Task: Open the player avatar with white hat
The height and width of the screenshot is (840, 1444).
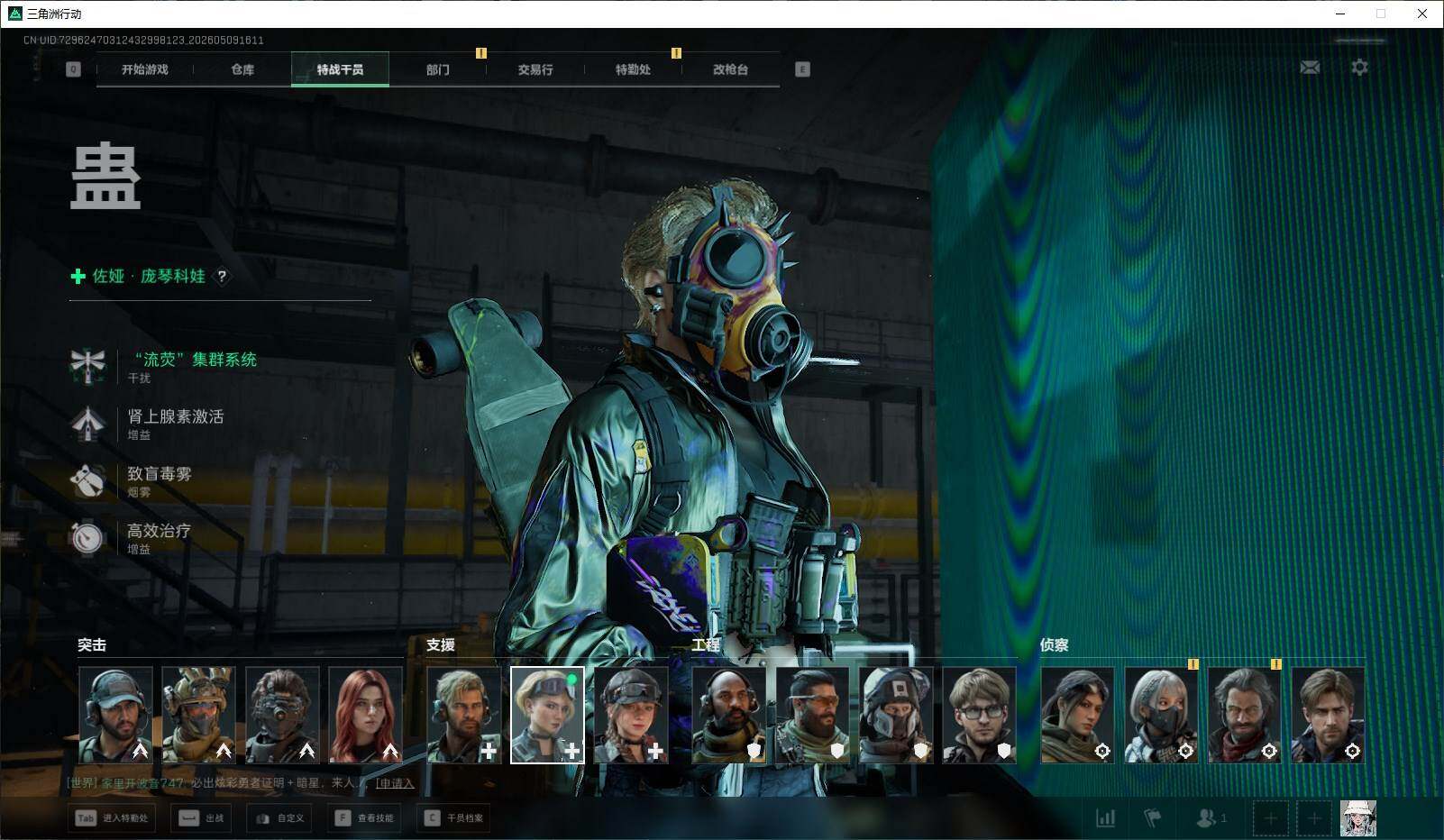Action: pyautogui.click(x=1357, y=818)
